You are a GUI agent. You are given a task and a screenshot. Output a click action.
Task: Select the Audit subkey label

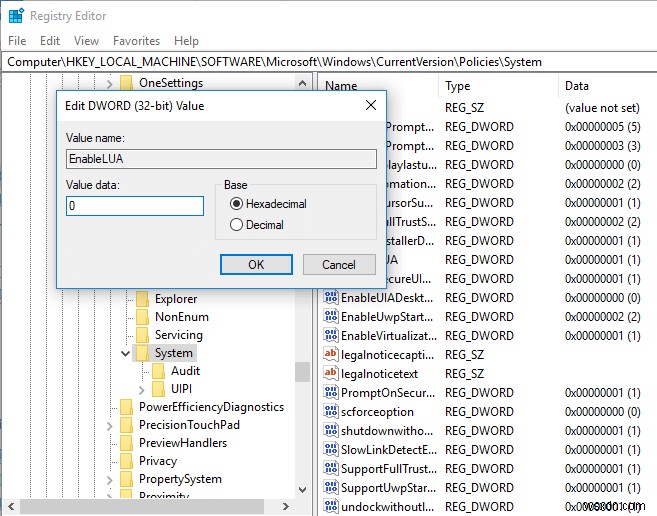click(185, 371)
